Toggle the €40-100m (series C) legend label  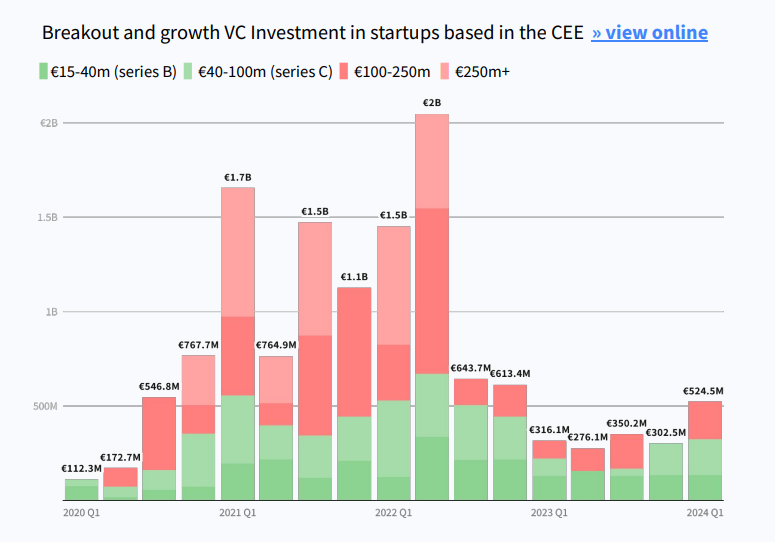coord(265,72)
